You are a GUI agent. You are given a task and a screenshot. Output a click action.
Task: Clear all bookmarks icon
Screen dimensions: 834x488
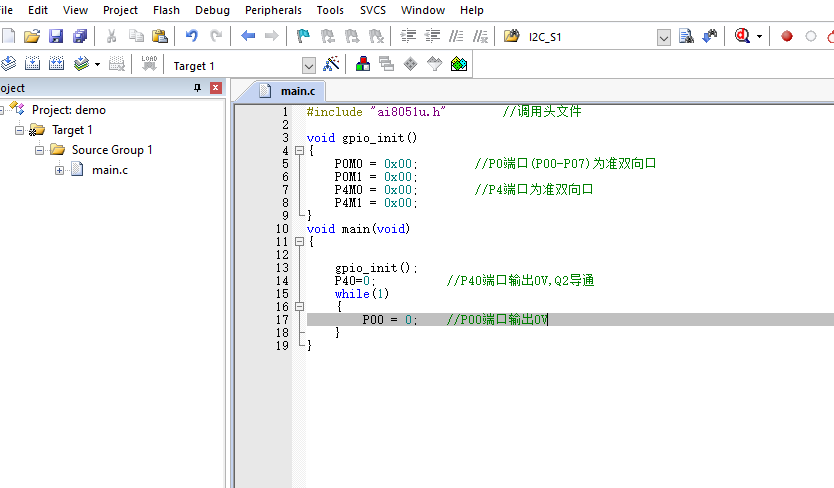point(376,36)
